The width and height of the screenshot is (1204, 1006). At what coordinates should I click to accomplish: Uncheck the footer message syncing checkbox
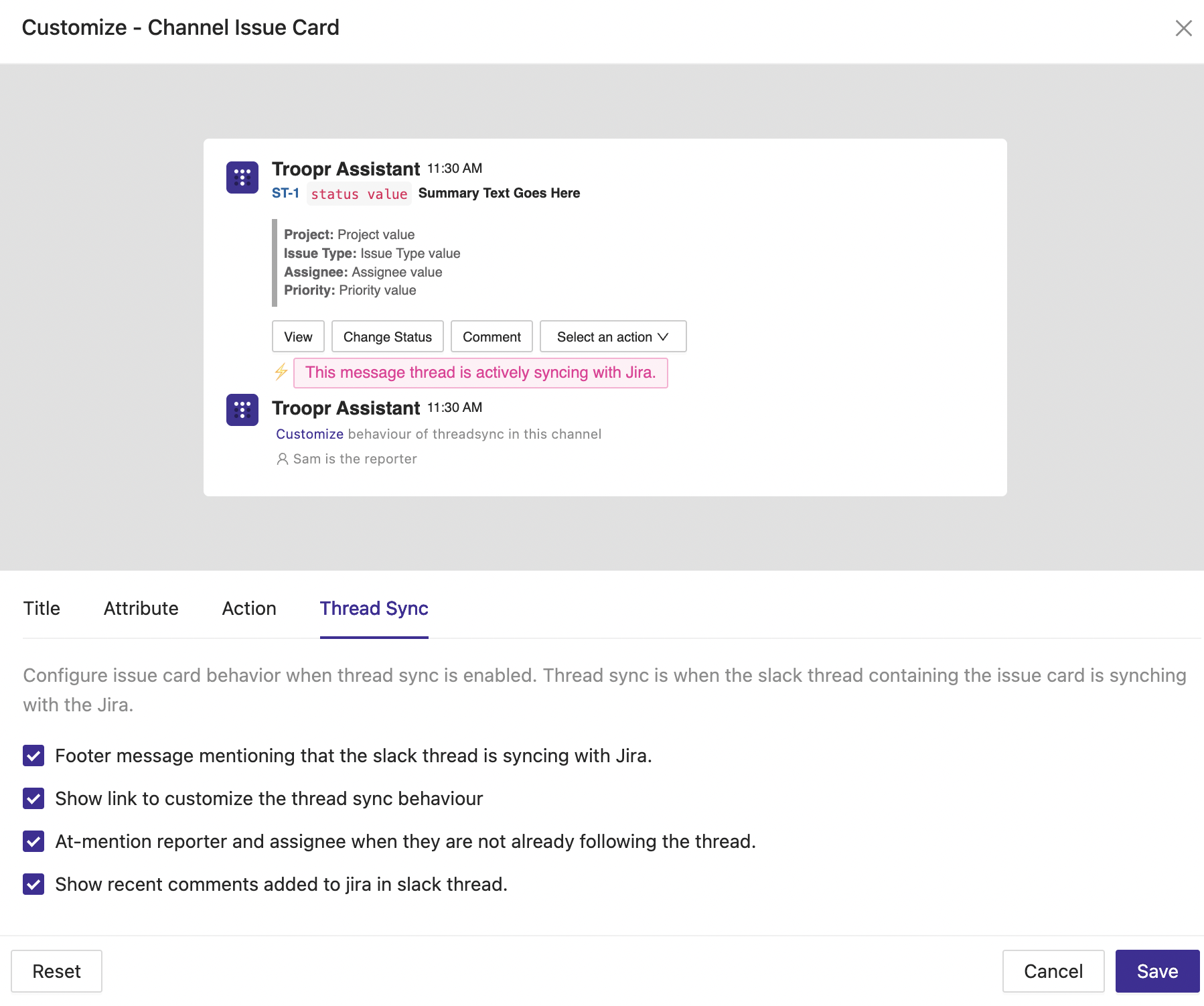[33, 756]
